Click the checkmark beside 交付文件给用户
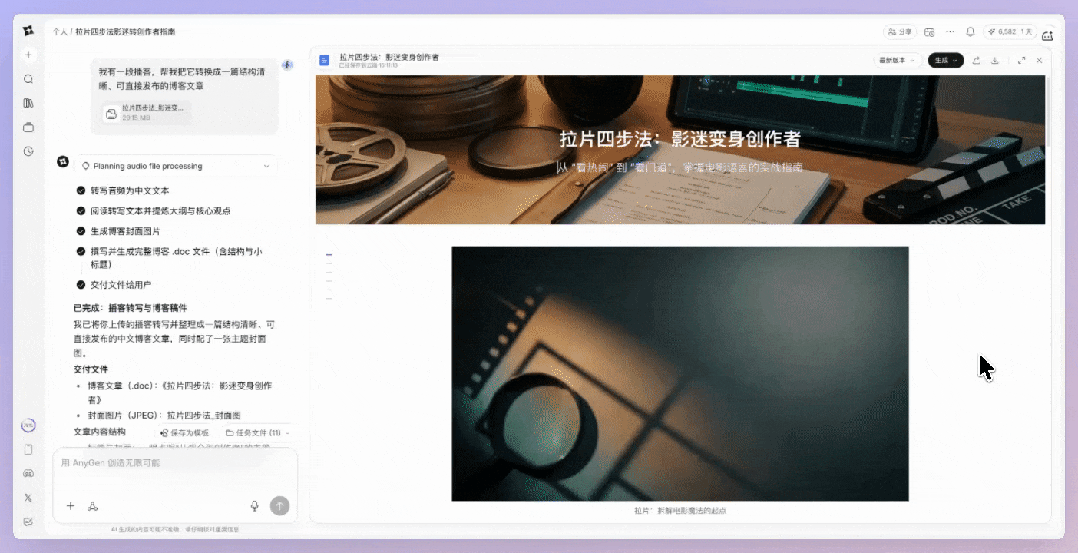 click(x=81, y=285)
